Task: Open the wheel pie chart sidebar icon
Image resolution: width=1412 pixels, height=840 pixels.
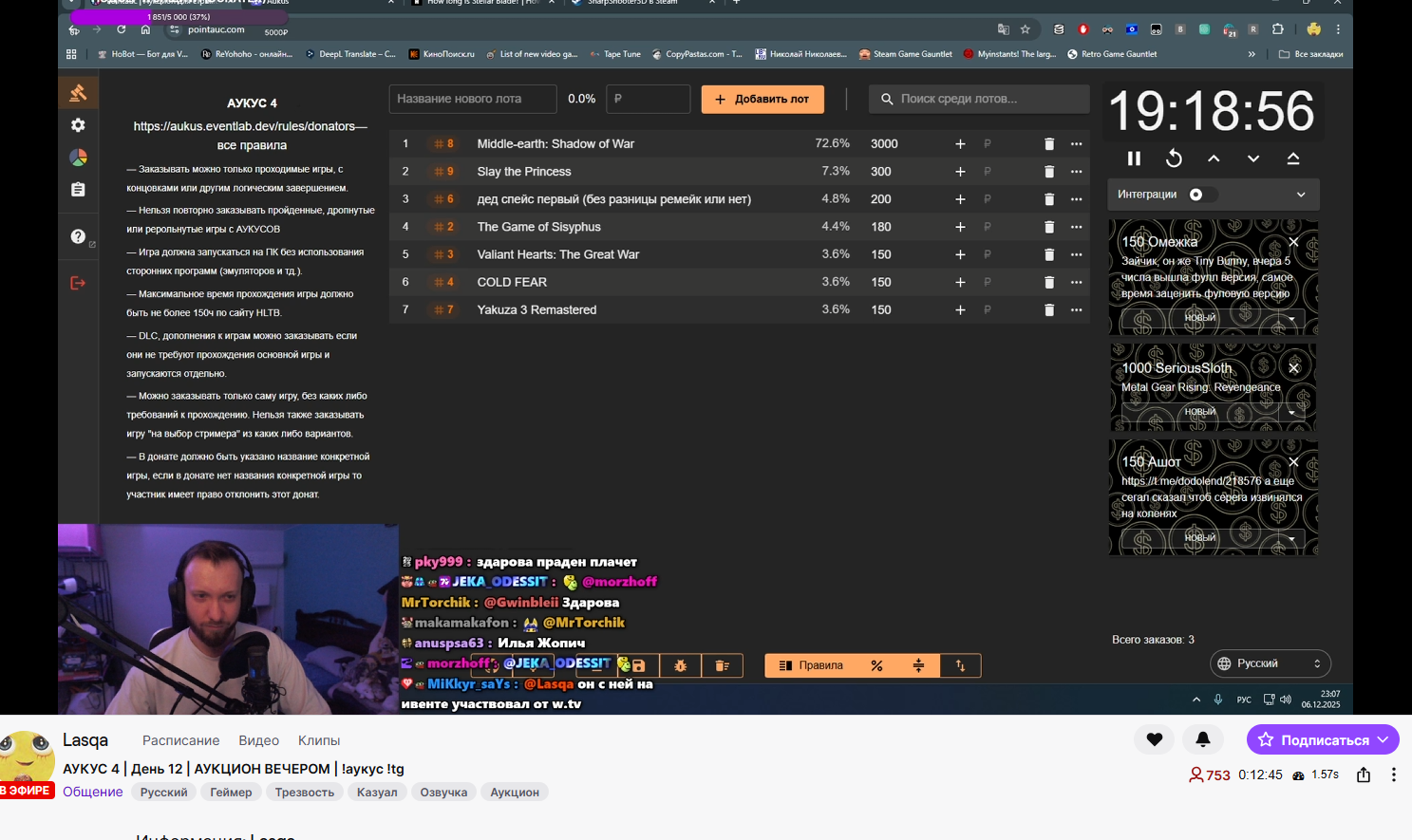Action: click(78, 158)
